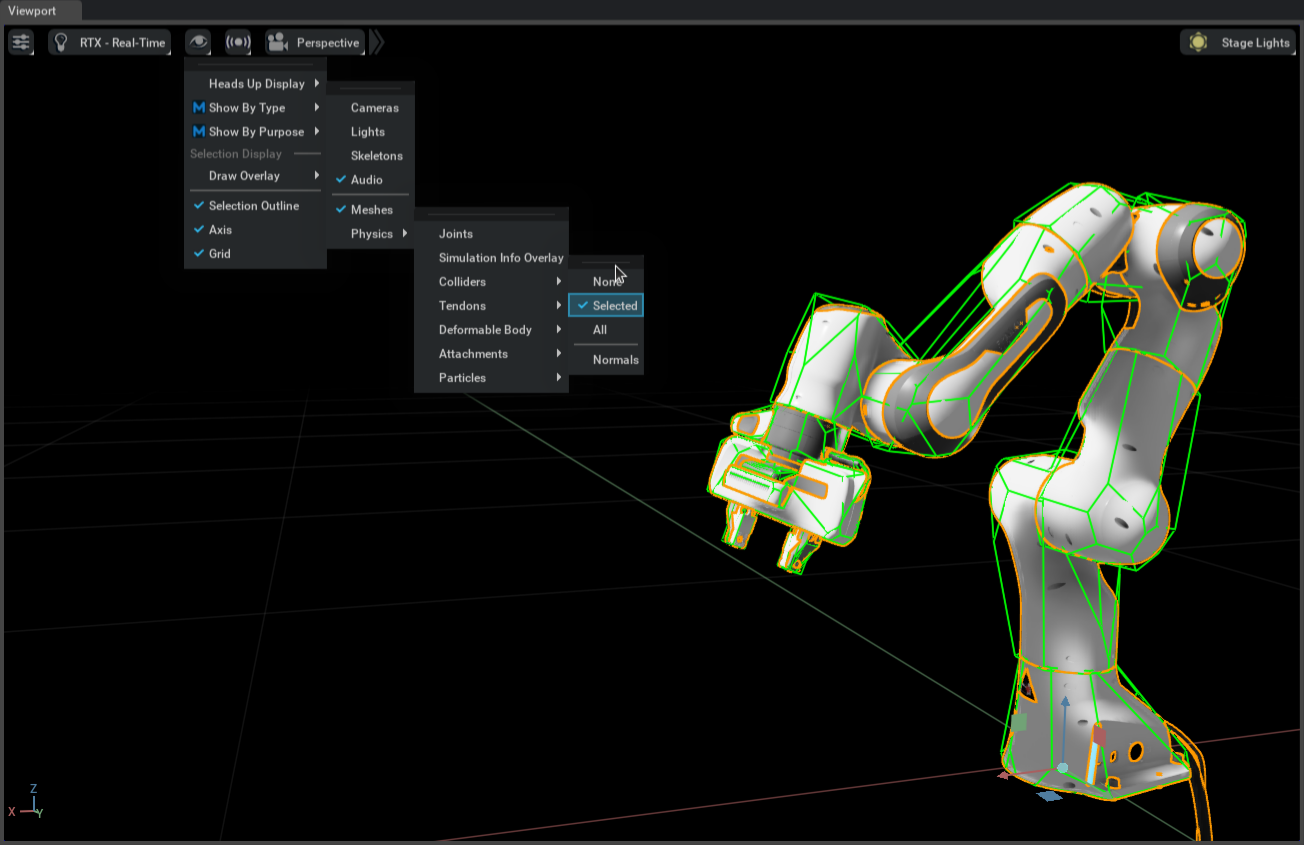
Task: Click the RTX - Real-Time lightbulb icon
Action: tap(62, 43)
